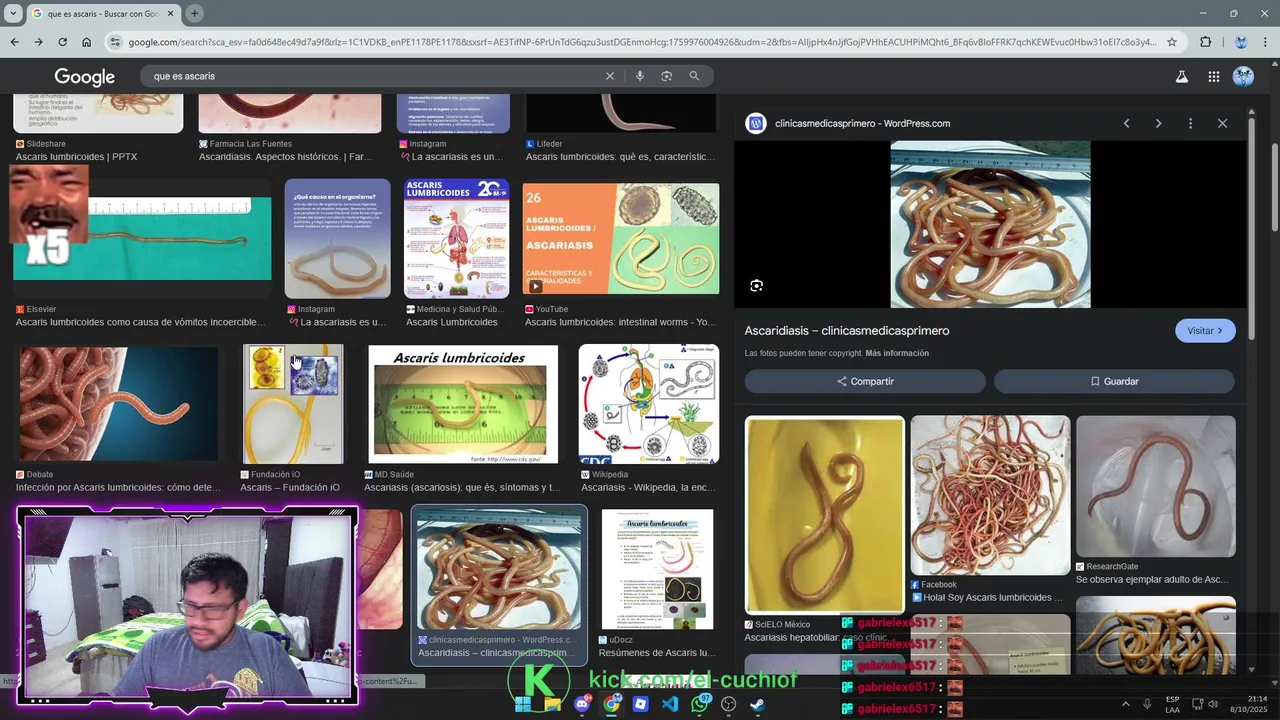The height and width of the screenshot is (720, 1280).
Task: Click the Compartir button
Action: 865,381
